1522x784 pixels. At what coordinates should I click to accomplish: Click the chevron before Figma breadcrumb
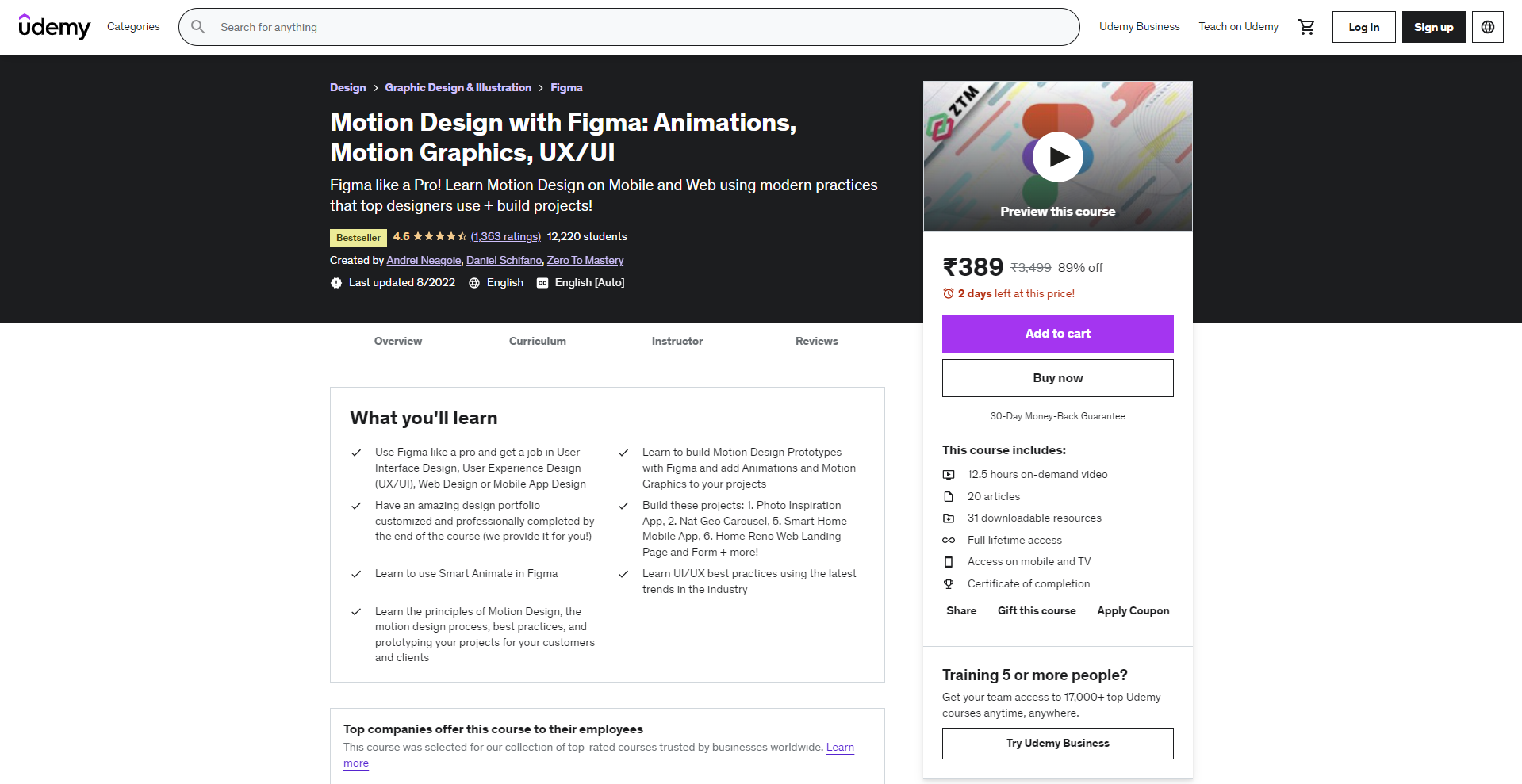click(542, 88)
